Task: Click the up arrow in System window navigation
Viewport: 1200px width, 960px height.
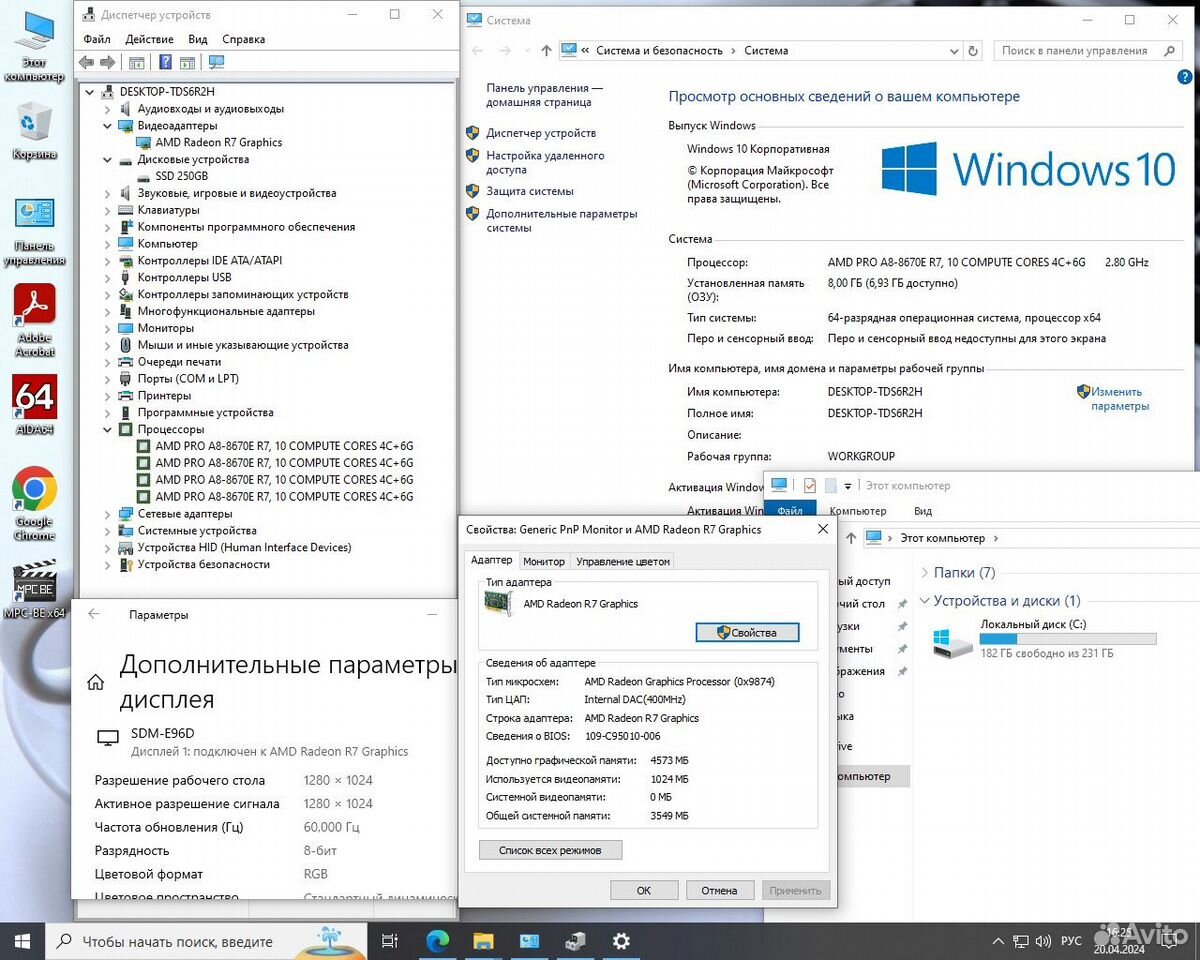Action: (546, 50)
